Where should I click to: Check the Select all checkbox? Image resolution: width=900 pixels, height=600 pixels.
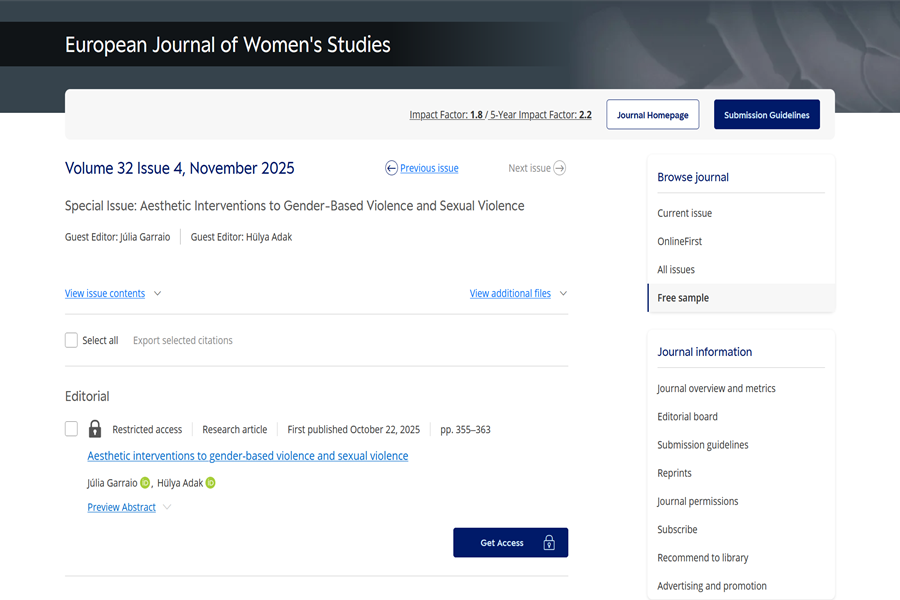click(x=71, y=340)
